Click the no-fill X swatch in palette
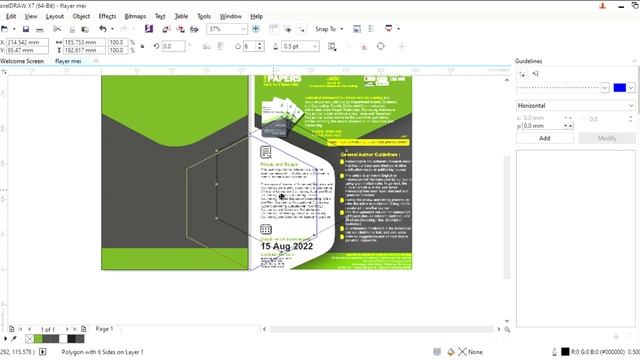640x360 pixels. (x=29, y=338)
